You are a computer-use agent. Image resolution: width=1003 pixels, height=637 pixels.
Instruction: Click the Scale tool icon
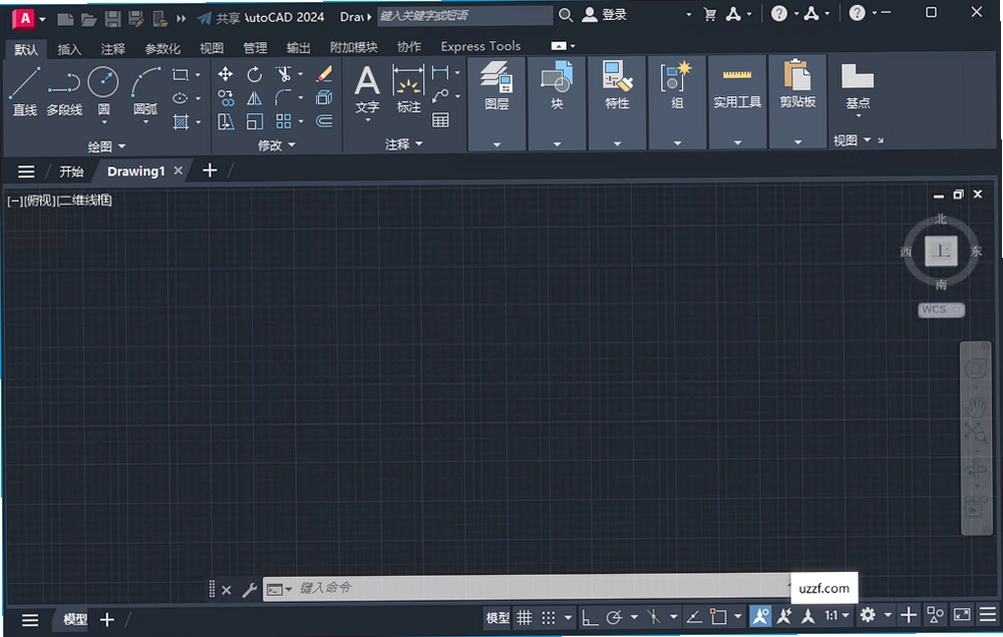point(255,122)
